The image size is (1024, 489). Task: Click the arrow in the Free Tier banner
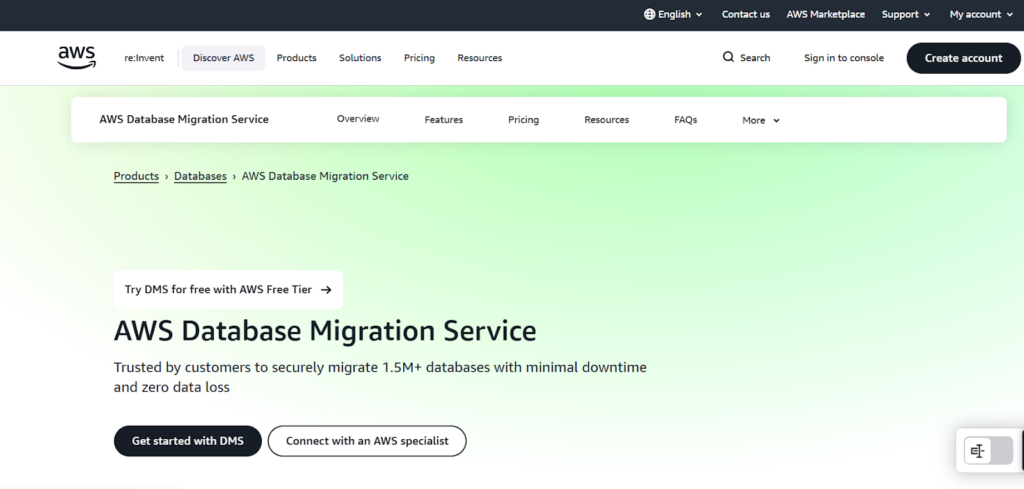[x=326, y=290]
